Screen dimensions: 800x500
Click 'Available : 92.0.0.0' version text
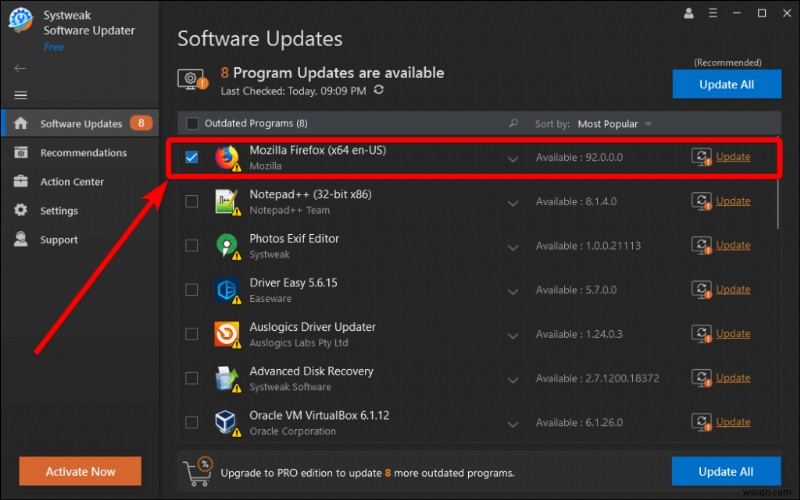point(579,158)
